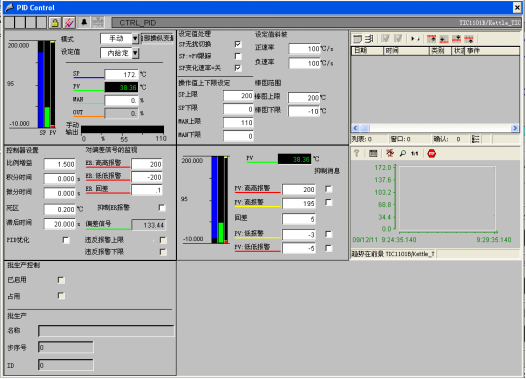Jump to last alarm message icon

coord(444,39)
